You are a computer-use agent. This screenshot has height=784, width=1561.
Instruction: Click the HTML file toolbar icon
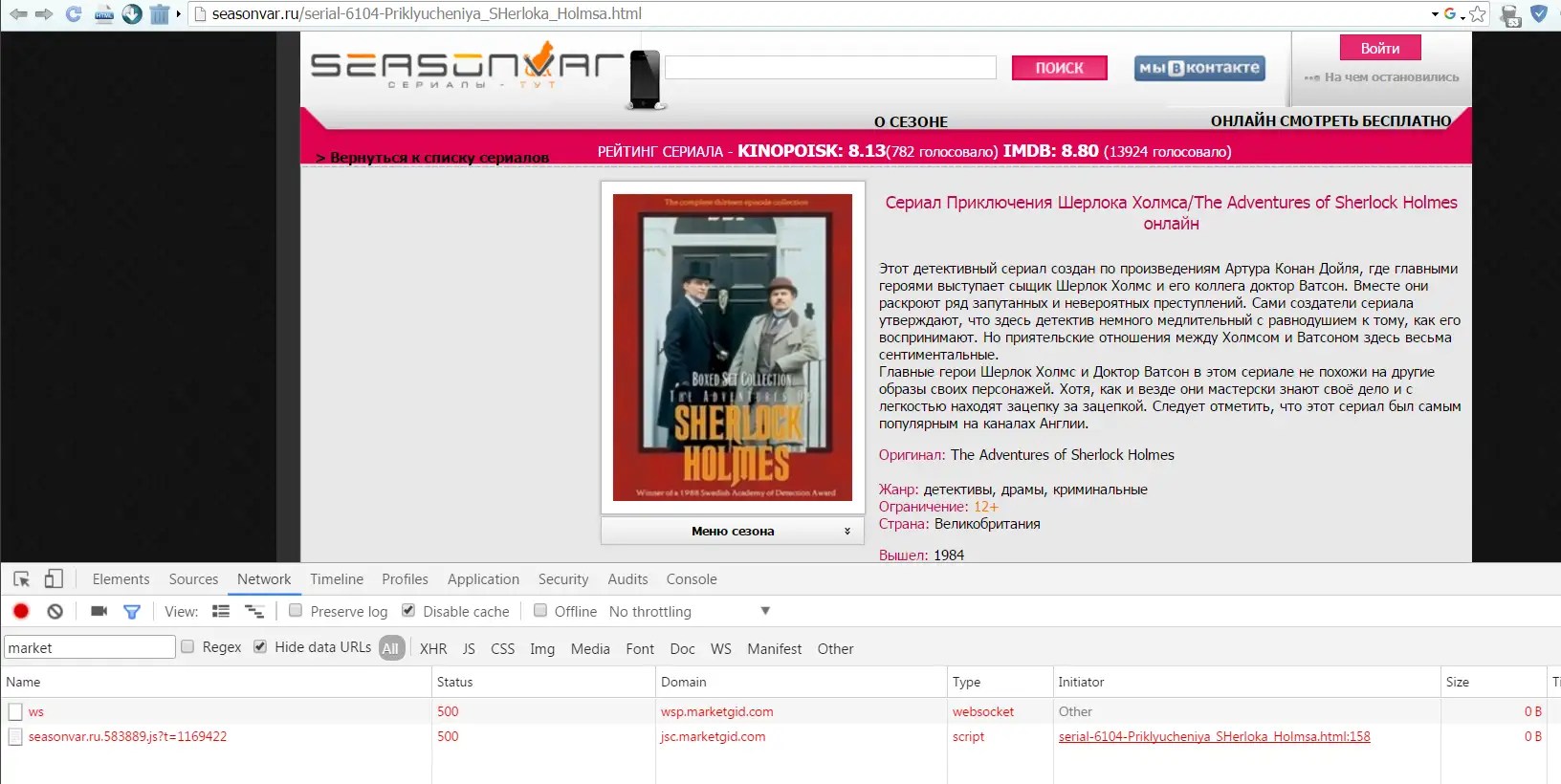[x=104, y=14]
